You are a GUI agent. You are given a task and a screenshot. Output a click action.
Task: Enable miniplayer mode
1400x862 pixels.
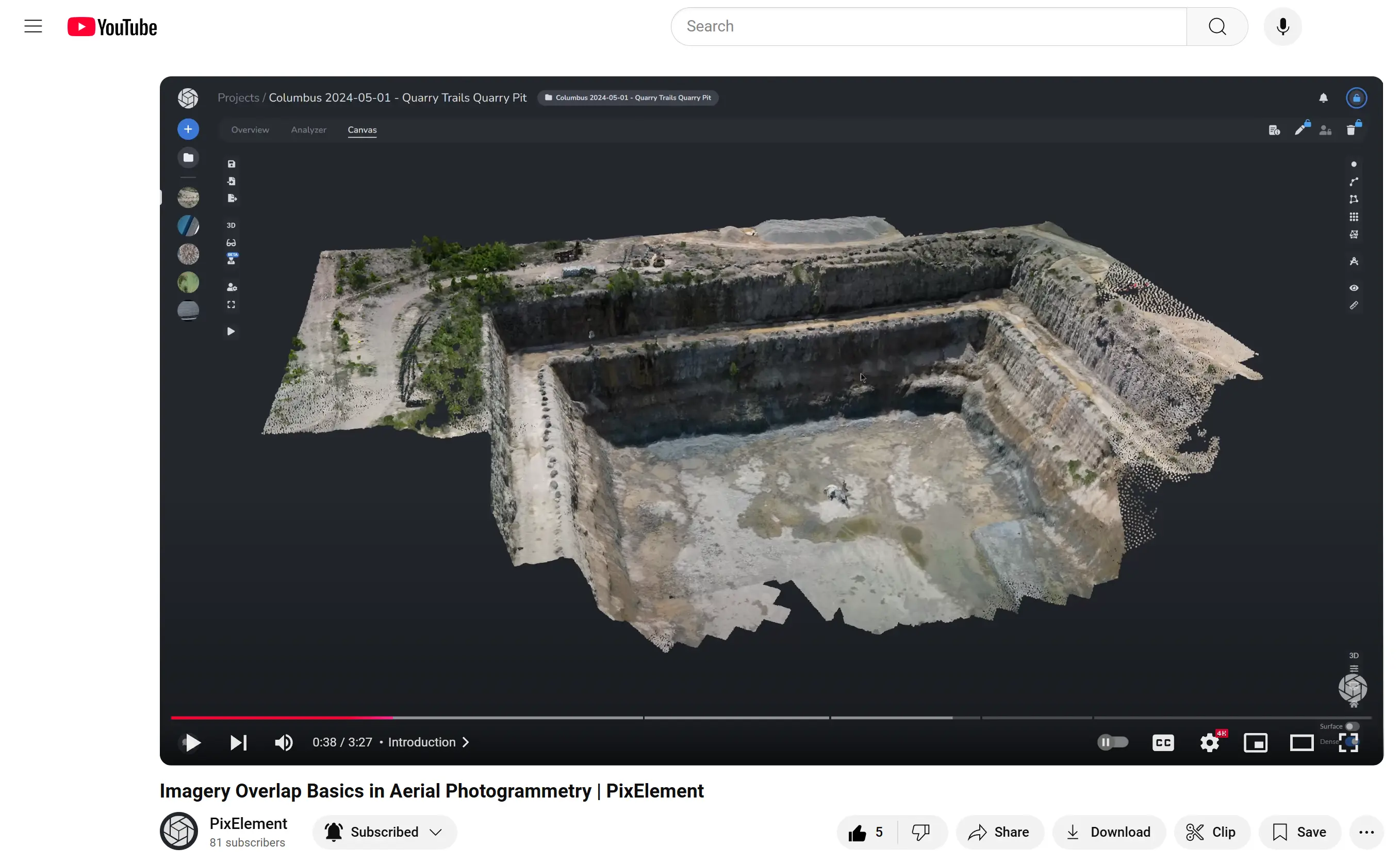coord(1255,742)
